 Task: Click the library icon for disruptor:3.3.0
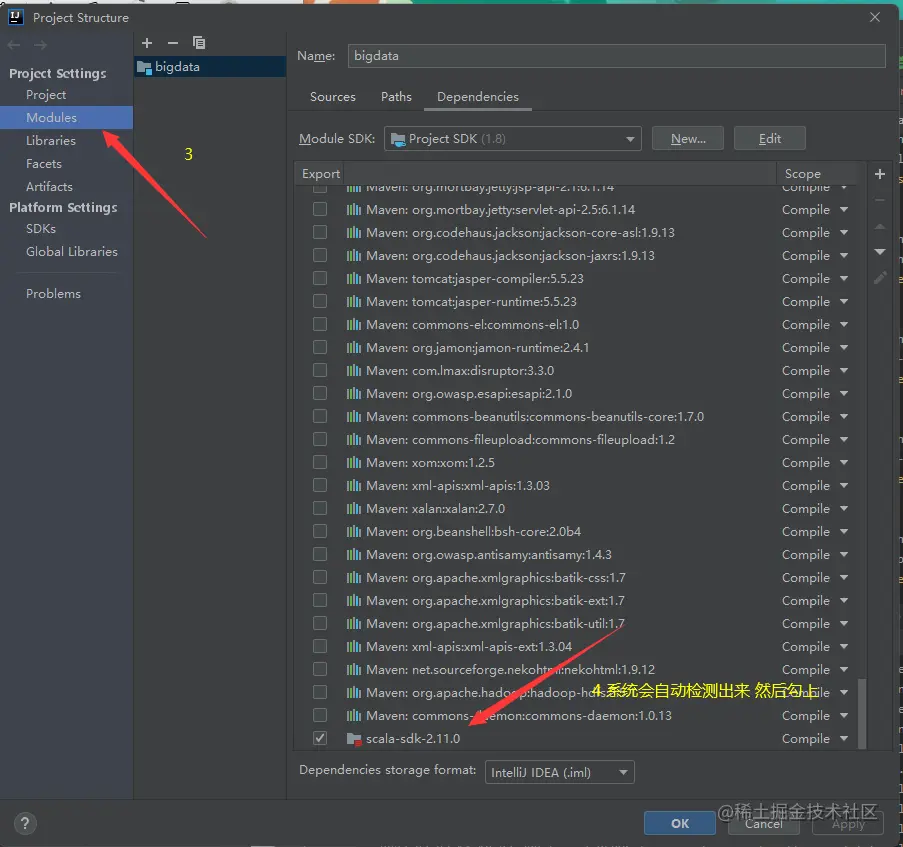[x=354, y=371]
